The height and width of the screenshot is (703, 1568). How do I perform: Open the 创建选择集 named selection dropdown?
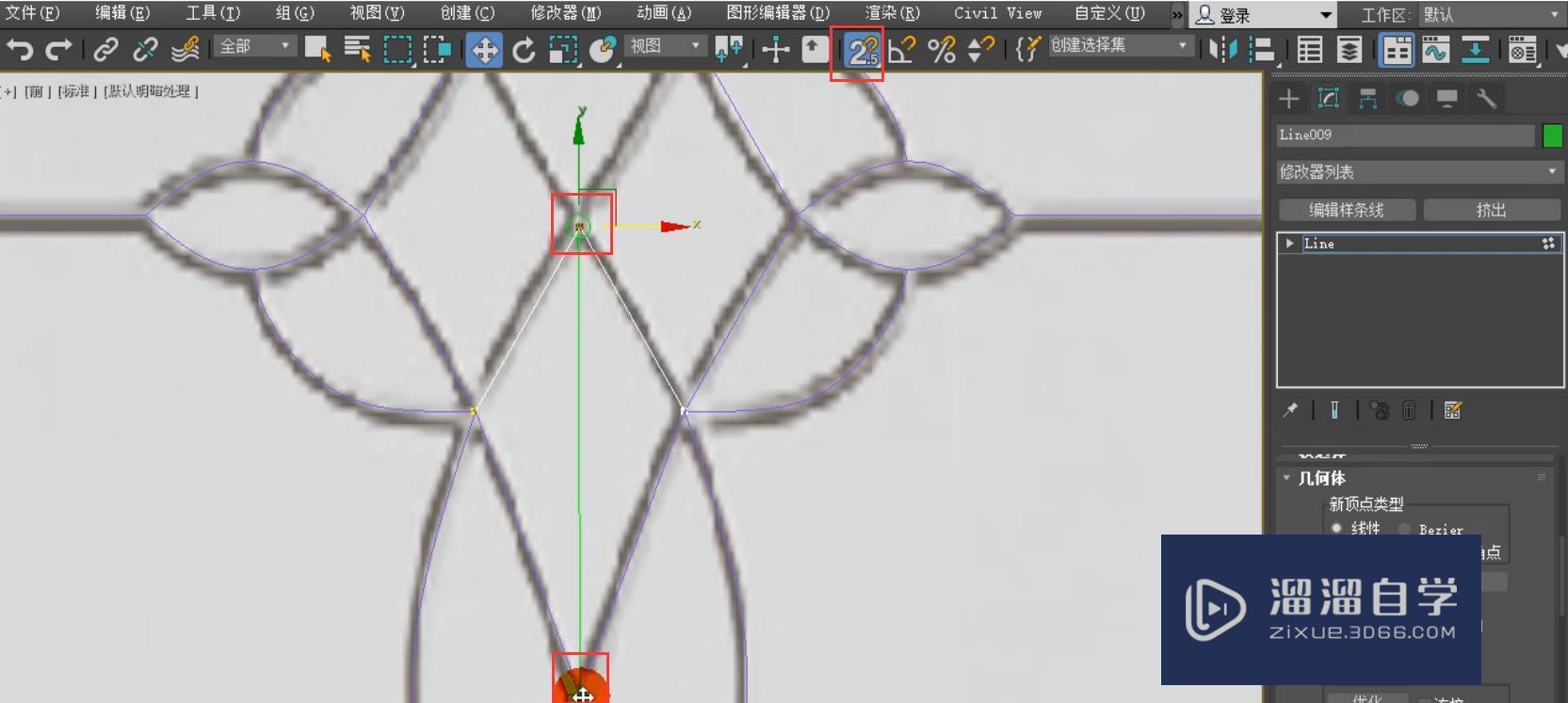1120,45
